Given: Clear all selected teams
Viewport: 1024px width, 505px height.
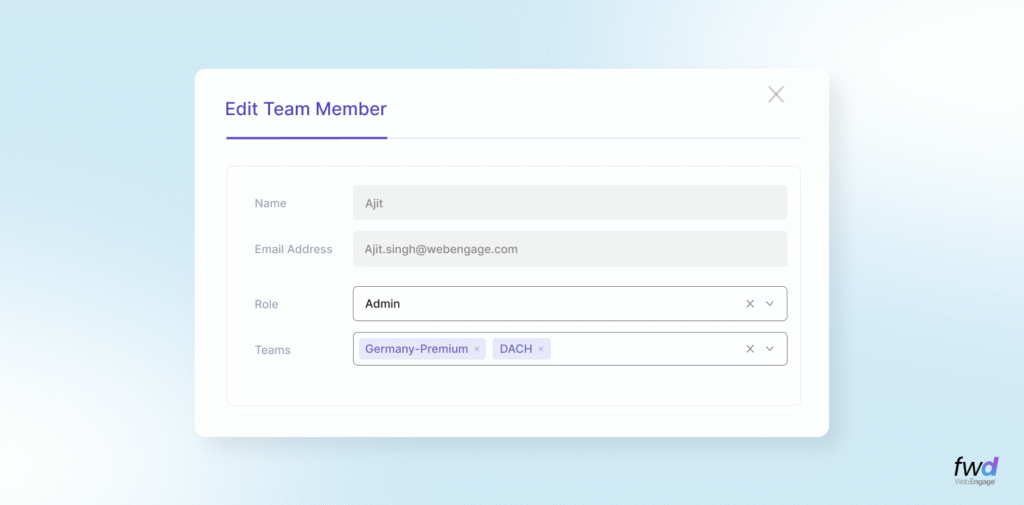Looking at the screenshot, I should pos(750,349).
